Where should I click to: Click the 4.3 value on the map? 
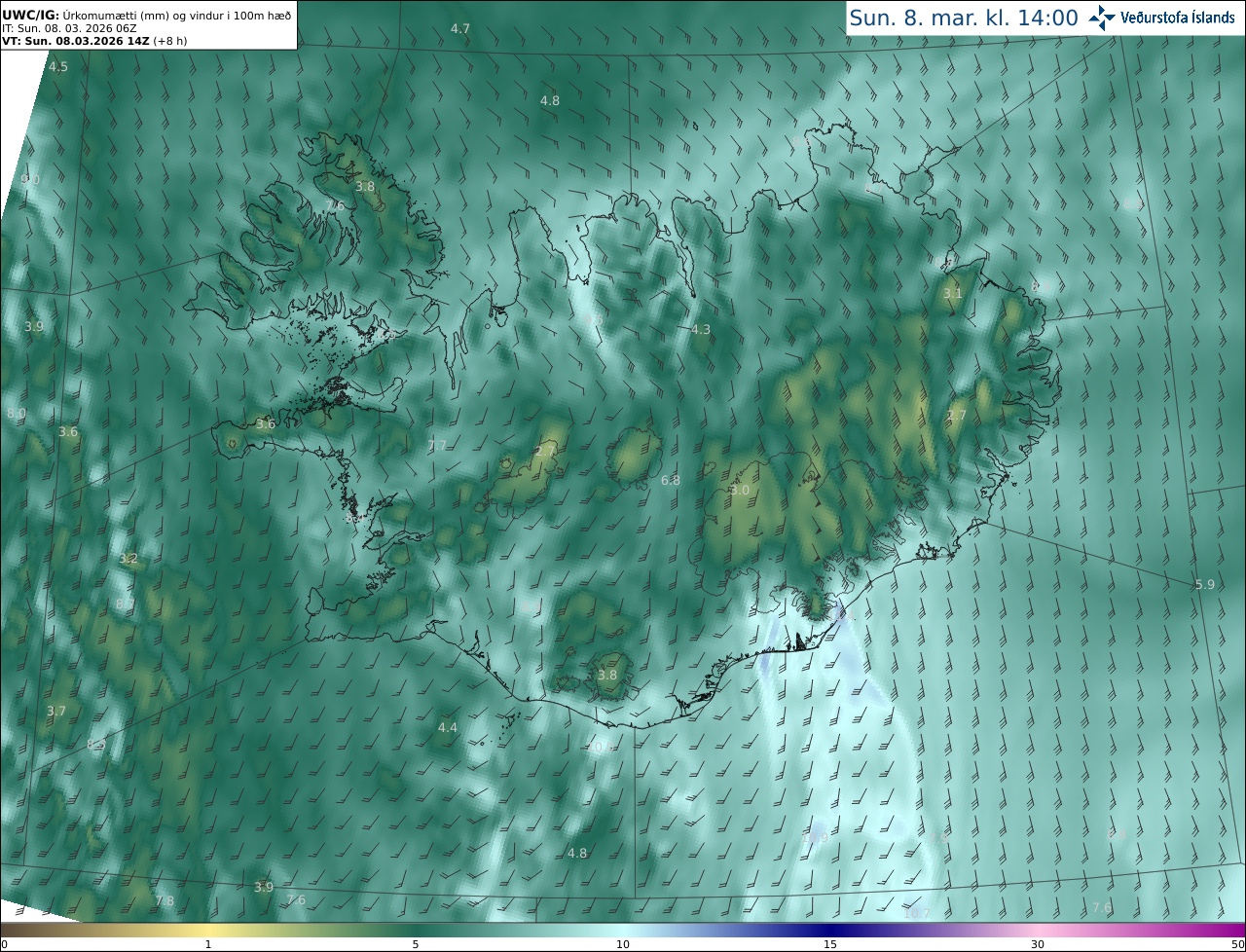tap(700, 330)
